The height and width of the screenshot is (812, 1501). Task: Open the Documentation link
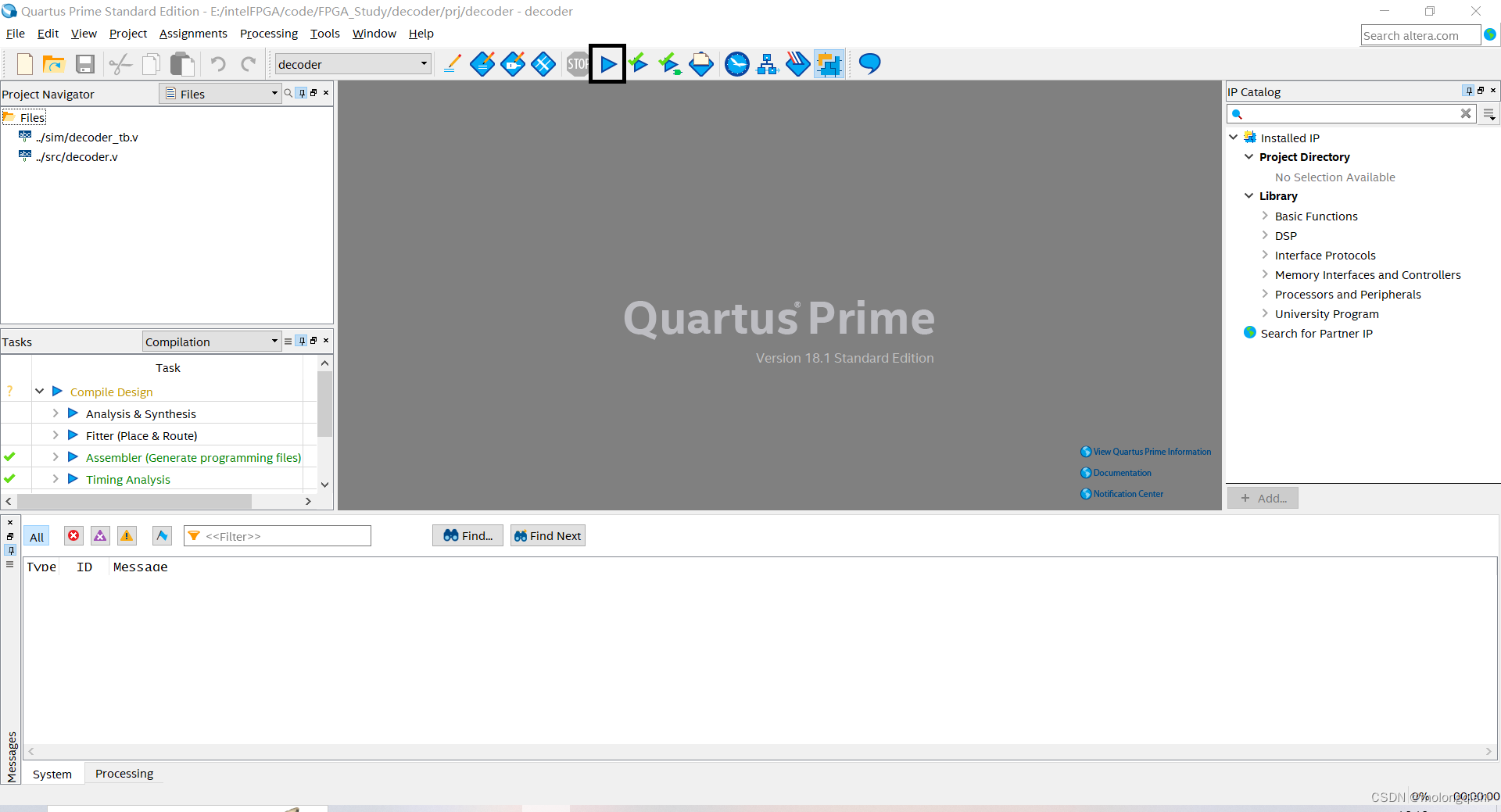coord(1116,473)
